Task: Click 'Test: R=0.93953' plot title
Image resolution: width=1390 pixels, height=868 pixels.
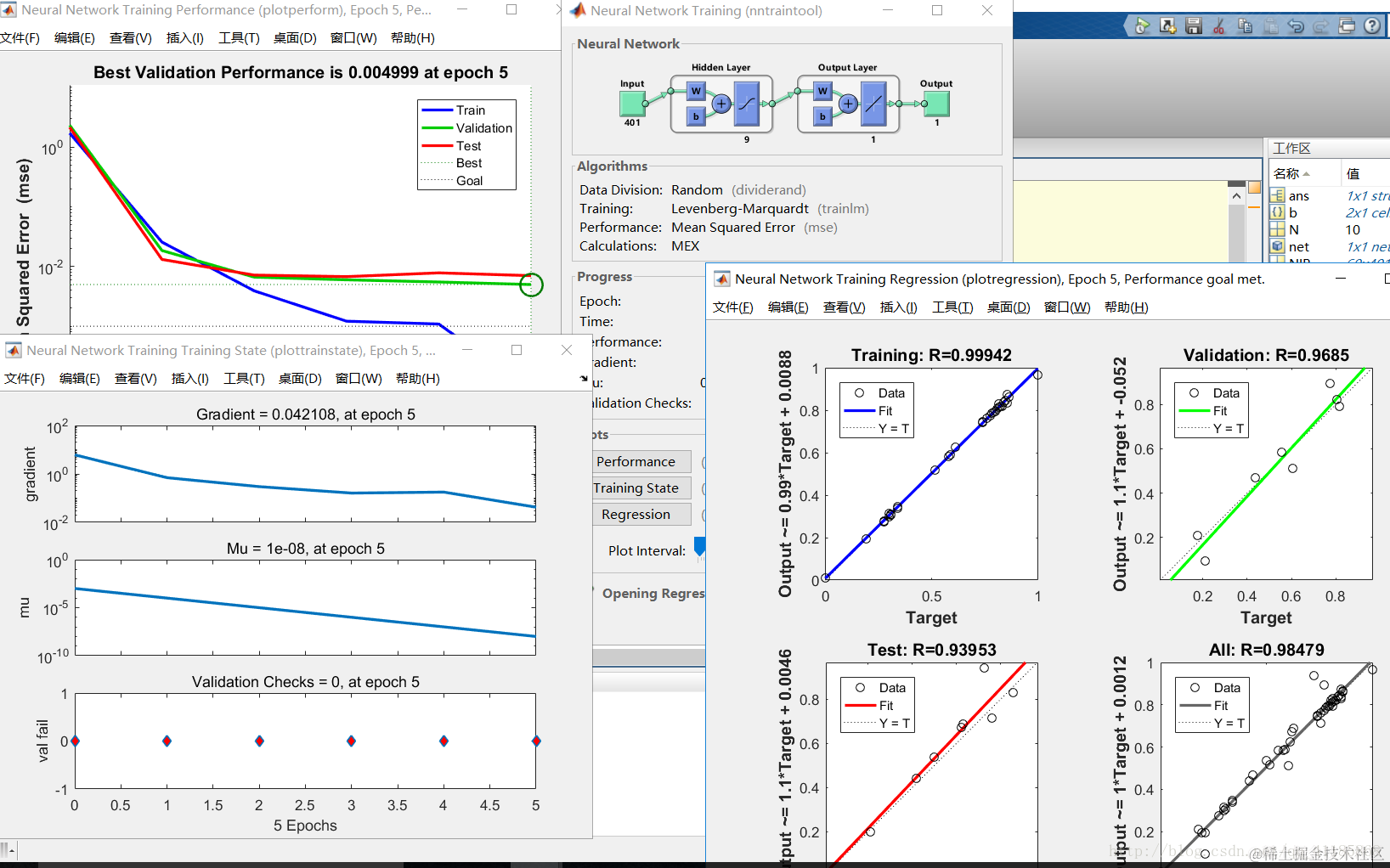Action: [932, 650]
